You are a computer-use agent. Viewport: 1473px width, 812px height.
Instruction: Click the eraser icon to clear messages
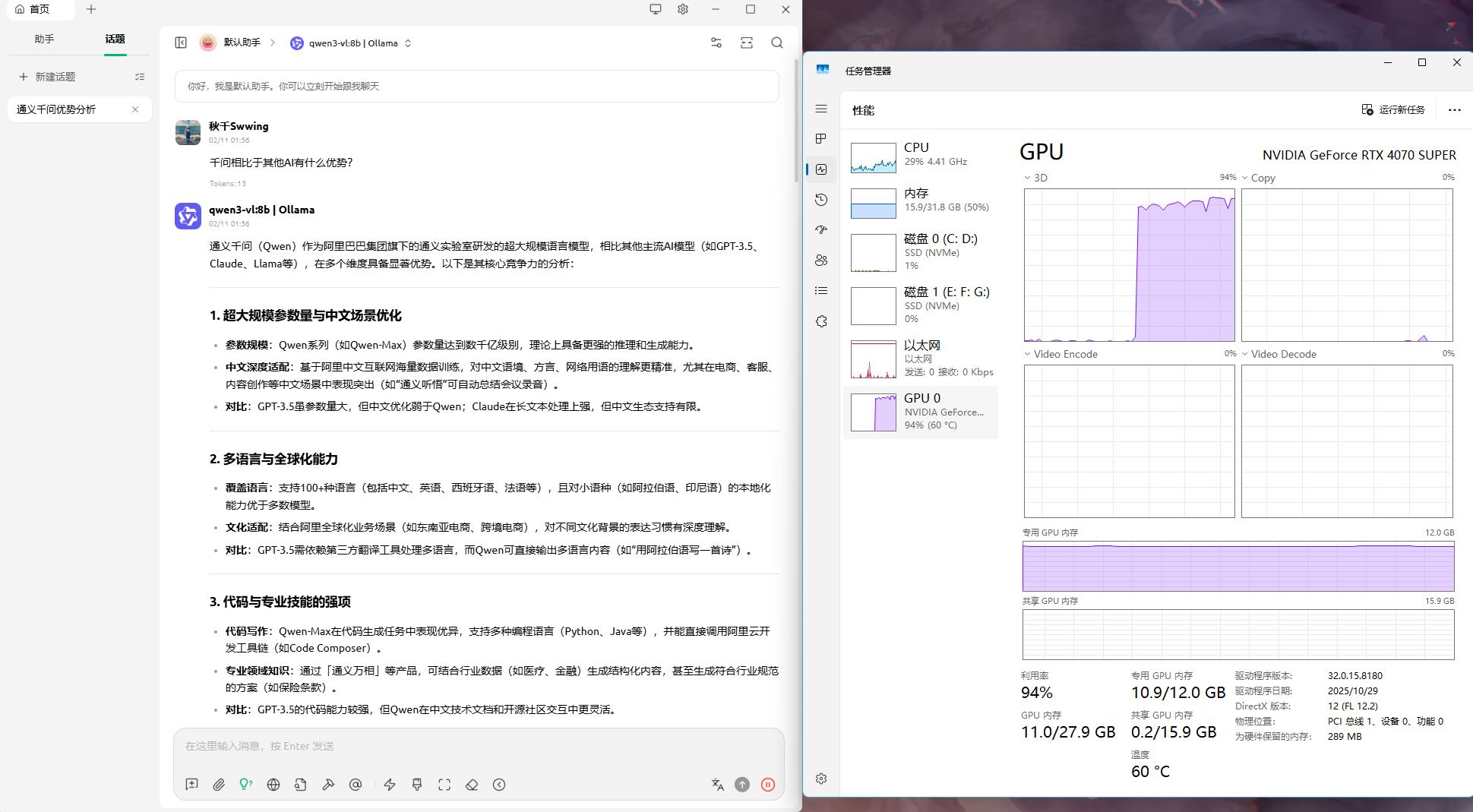pos(472,785)
